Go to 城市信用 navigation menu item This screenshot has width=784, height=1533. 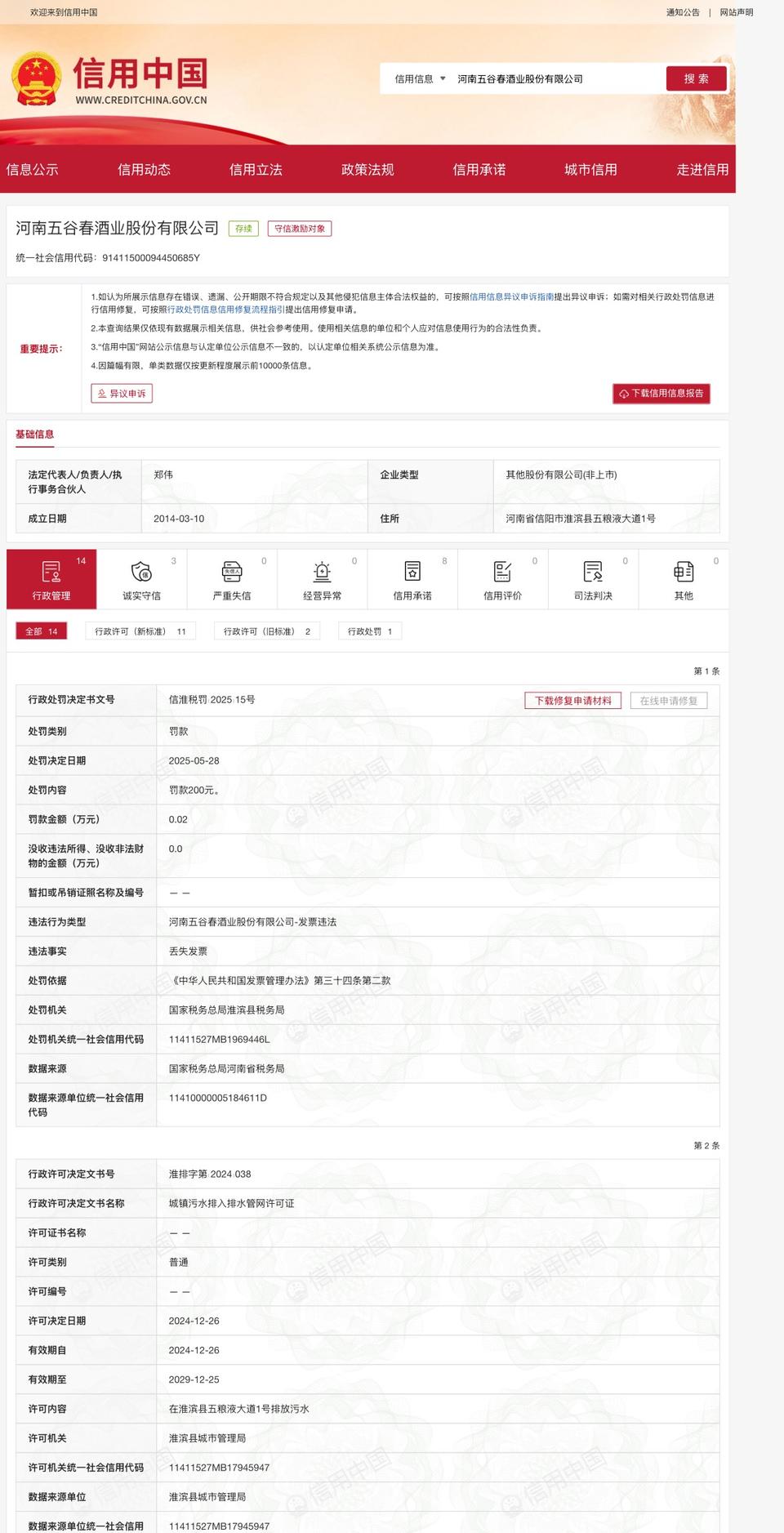pos(590,170)
